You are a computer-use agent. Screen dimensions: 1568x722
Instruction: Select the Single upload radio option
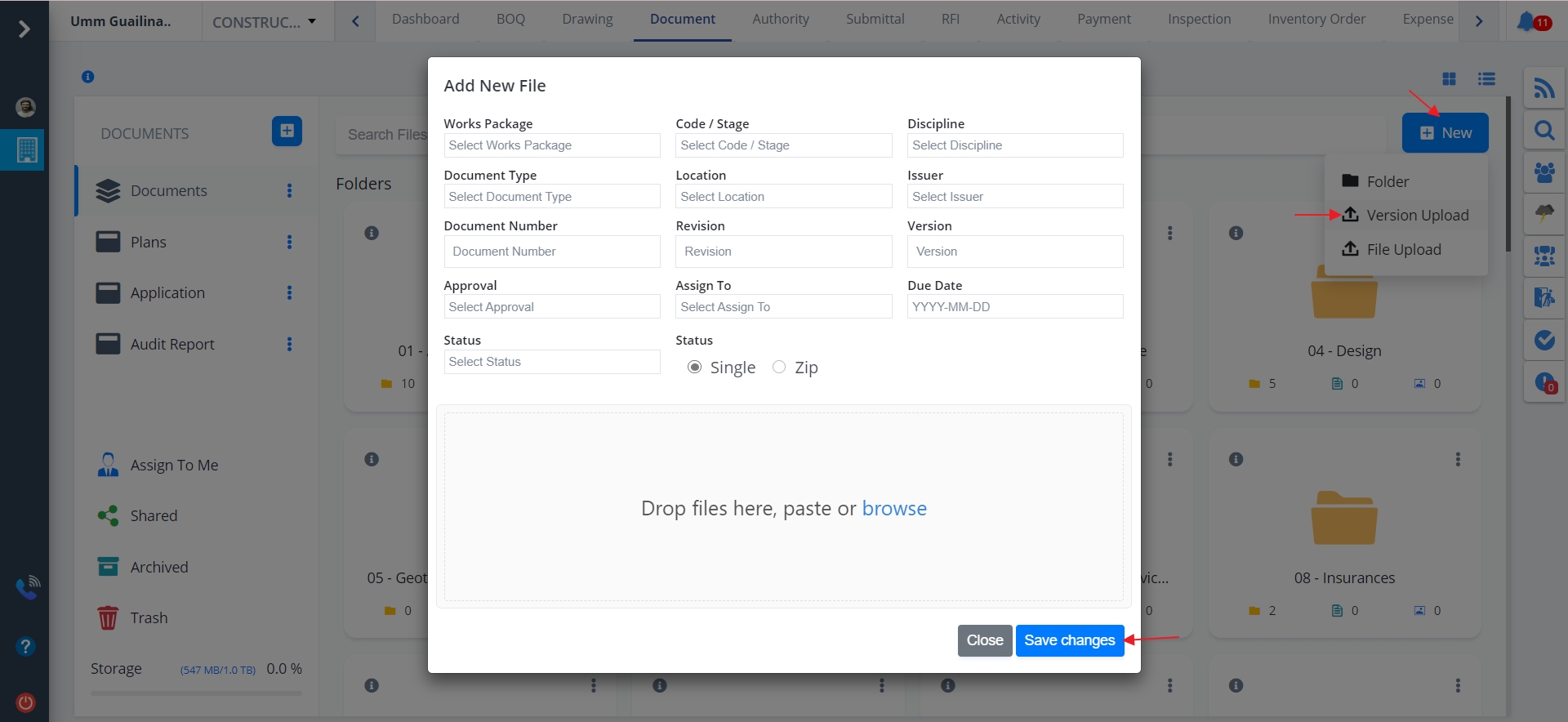(x=694, y=368)
